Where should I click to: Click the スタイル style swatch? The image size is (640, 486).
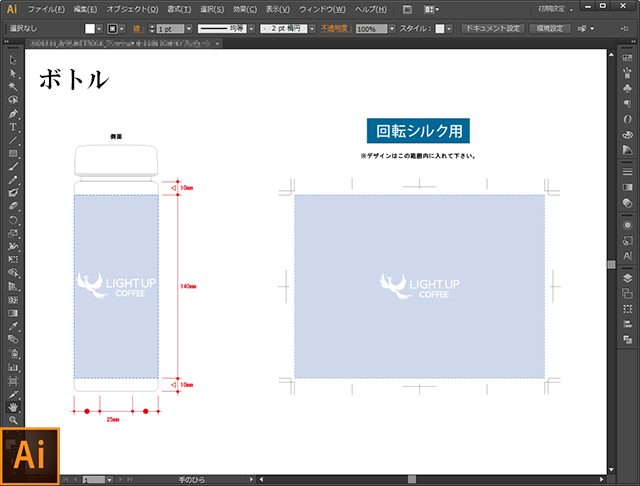(440, 29)
